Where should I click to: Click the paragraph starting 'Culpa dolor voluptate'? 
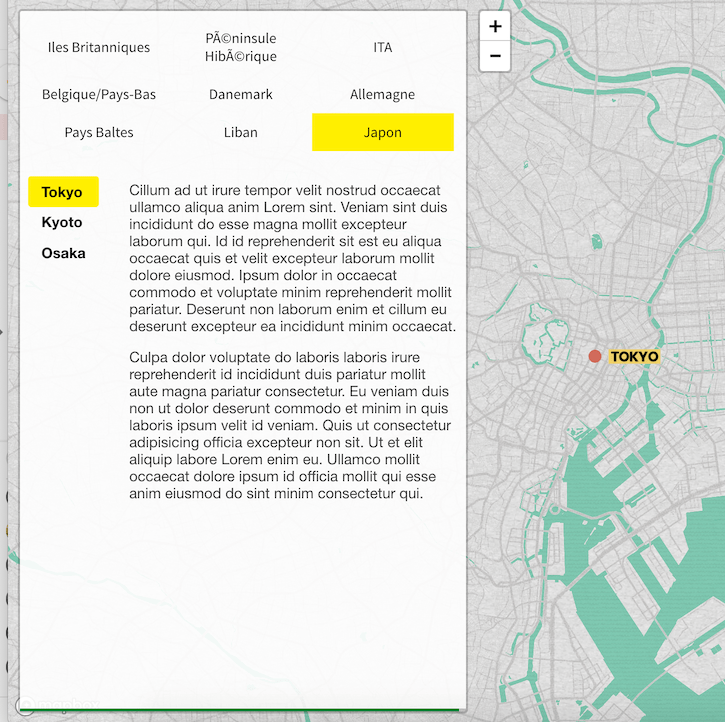pos(290,425)
